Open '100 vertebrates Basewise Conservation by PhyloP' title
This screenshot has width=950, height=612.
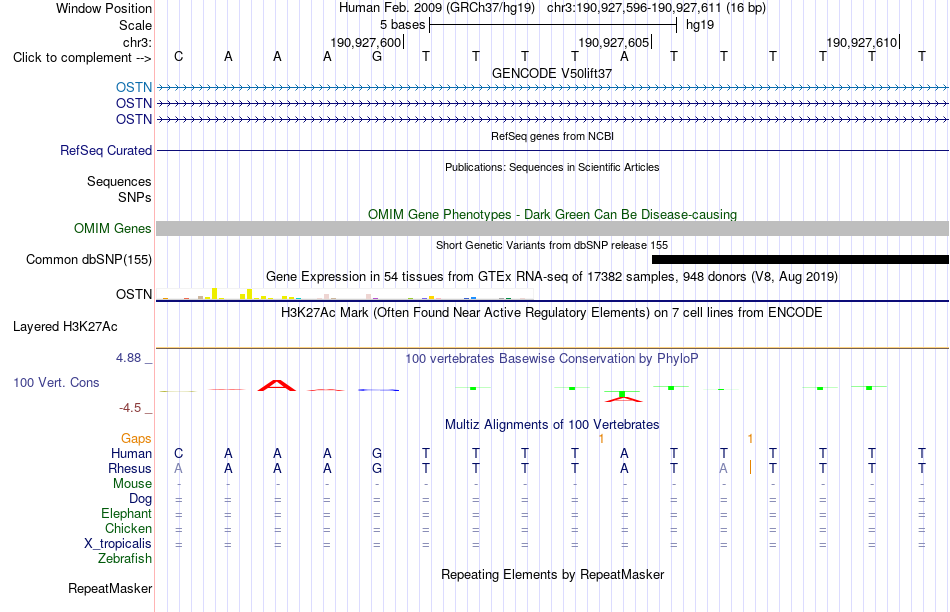tap(552, 359)
